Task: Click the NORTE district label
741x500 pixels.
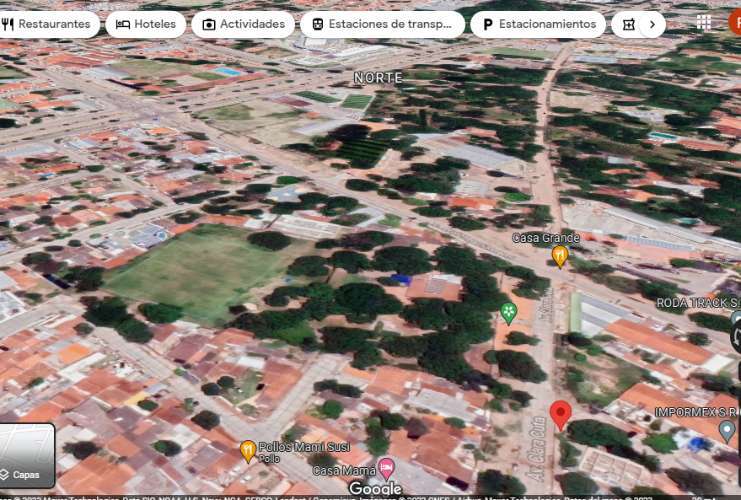Action: 378,78
